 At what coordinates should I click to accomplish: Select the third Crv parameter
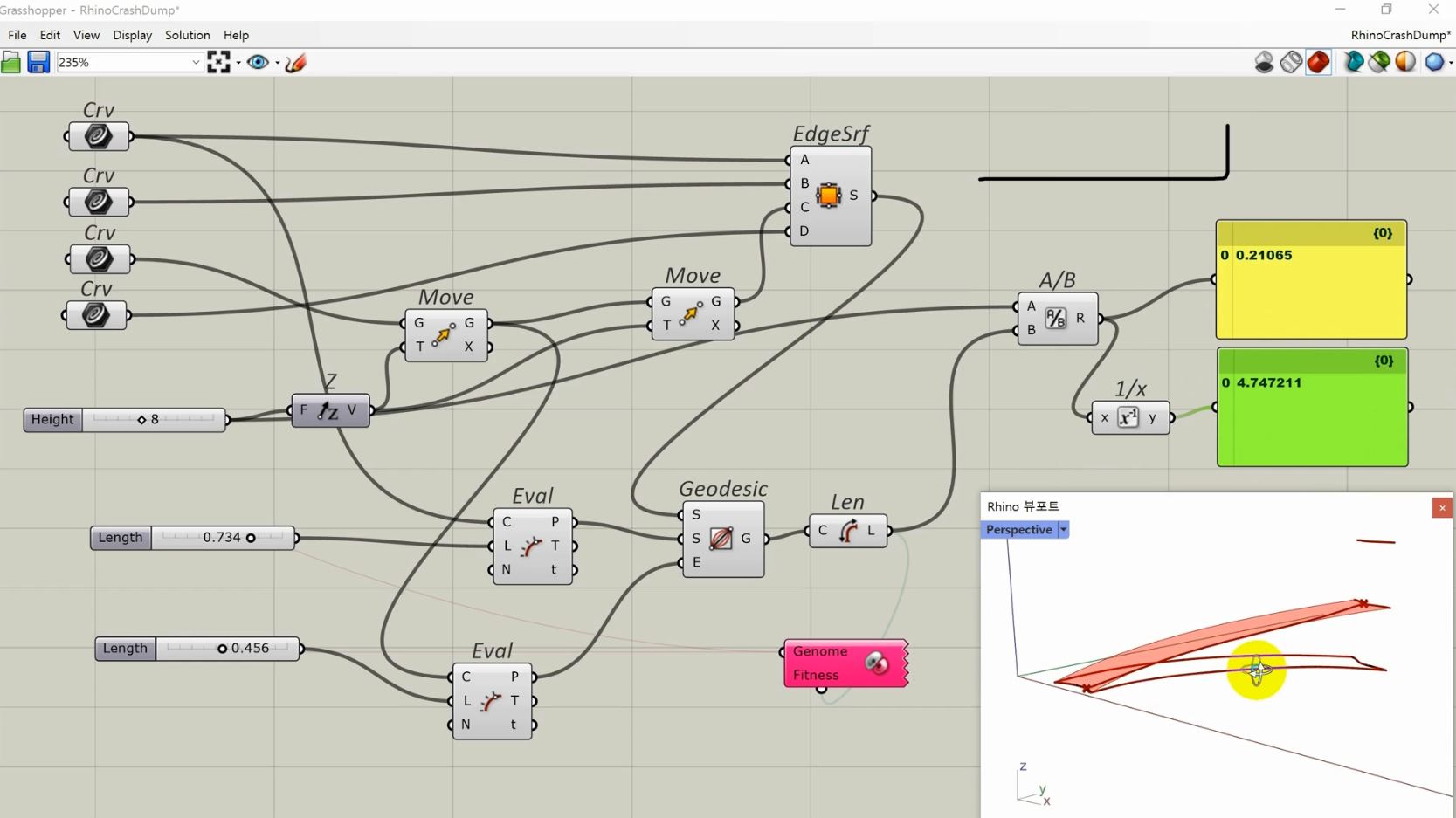(x=98, y=258)
